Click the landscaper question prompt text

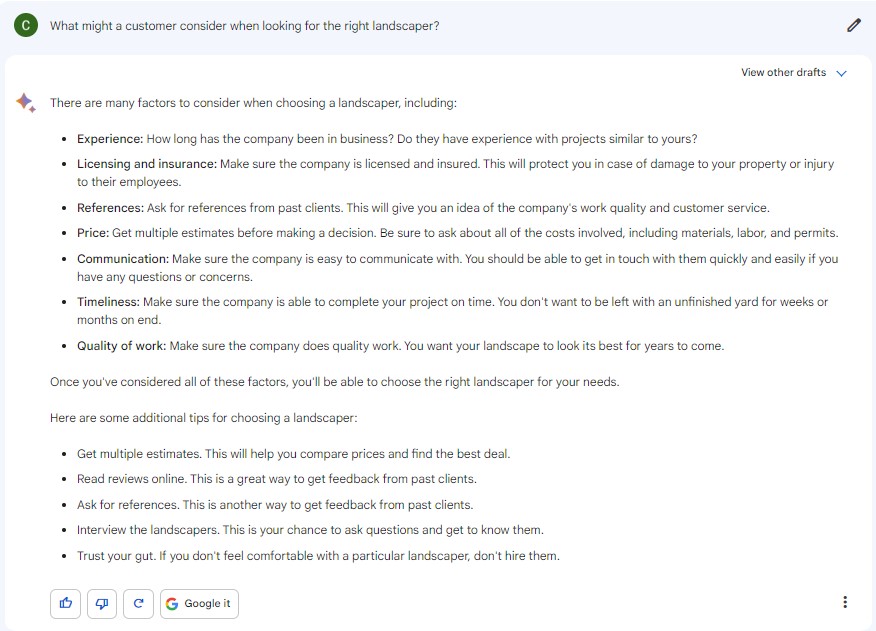pos(244,26)
